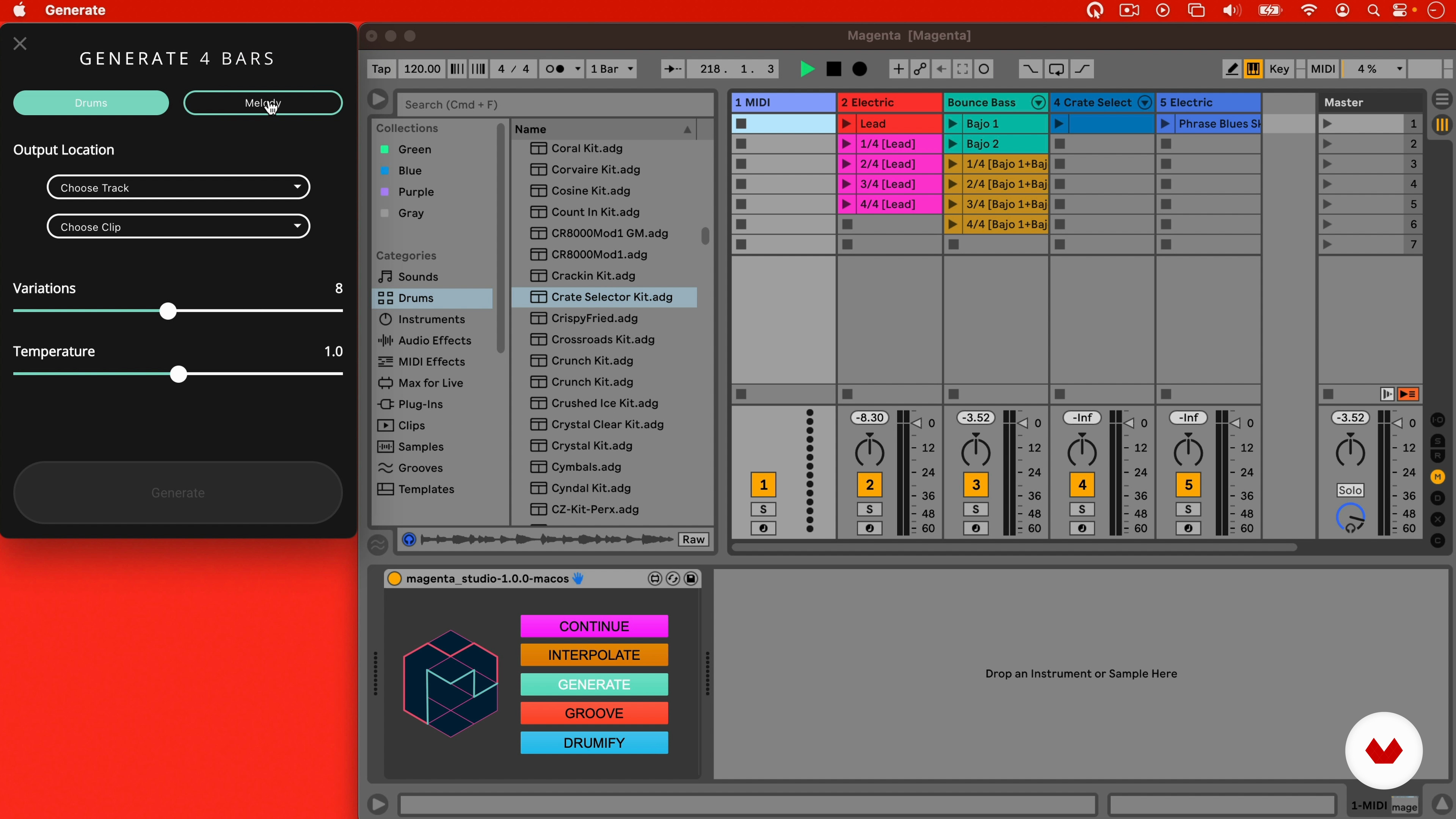The height and width of the screenshot is (819, 1456).
Task: Expand Bounce Bass track fold arrow
Action: [1038, 102]
